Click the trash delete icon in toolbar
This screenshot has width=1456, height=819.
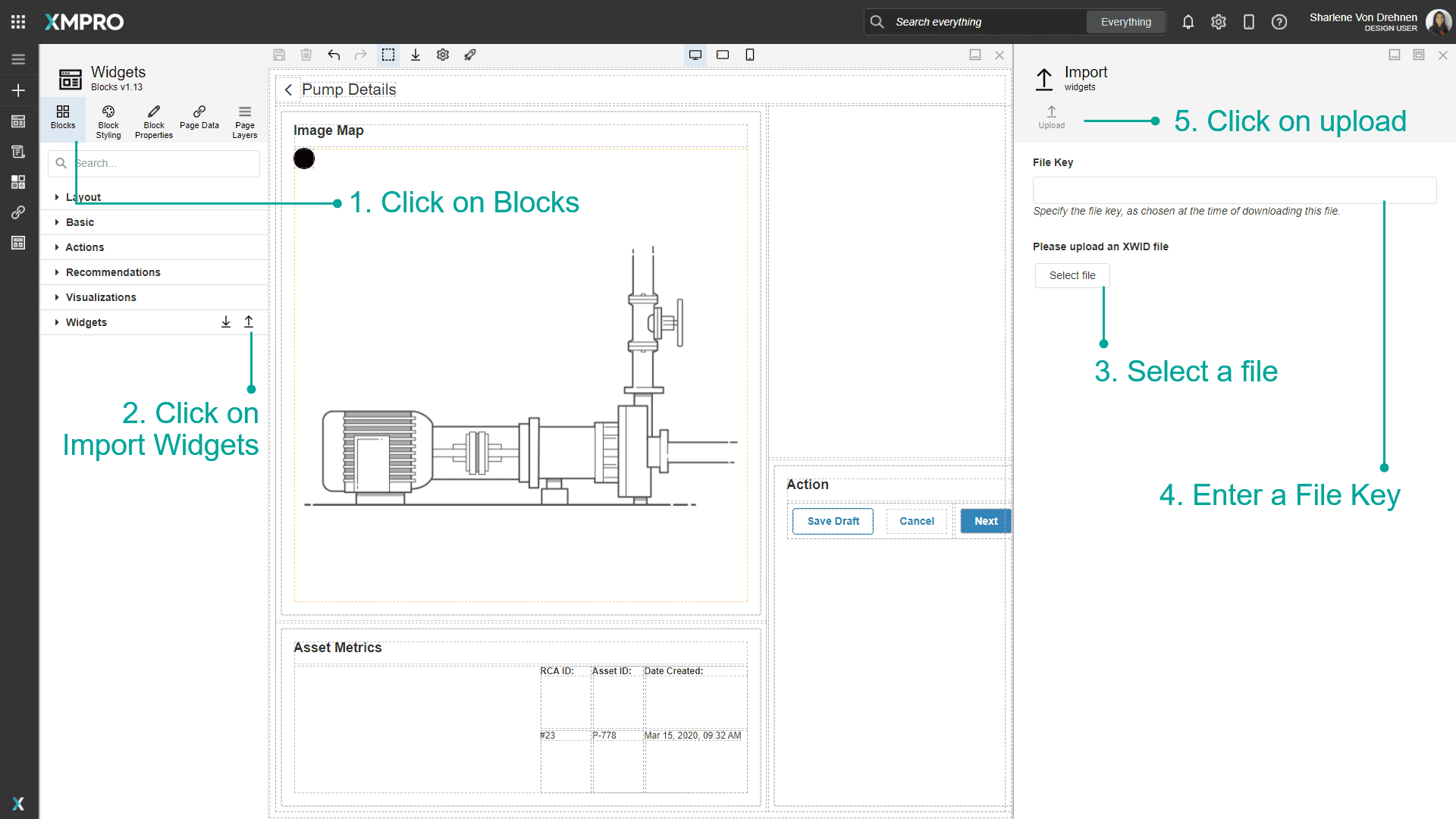(306, 55)
